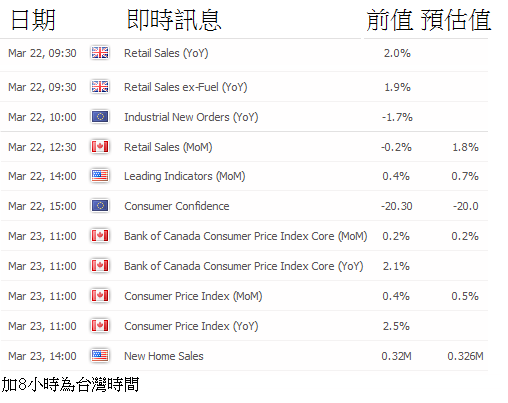This screenshot has width=508, height=403.
Task: Click the 預估值 column header
Action: 456,20
